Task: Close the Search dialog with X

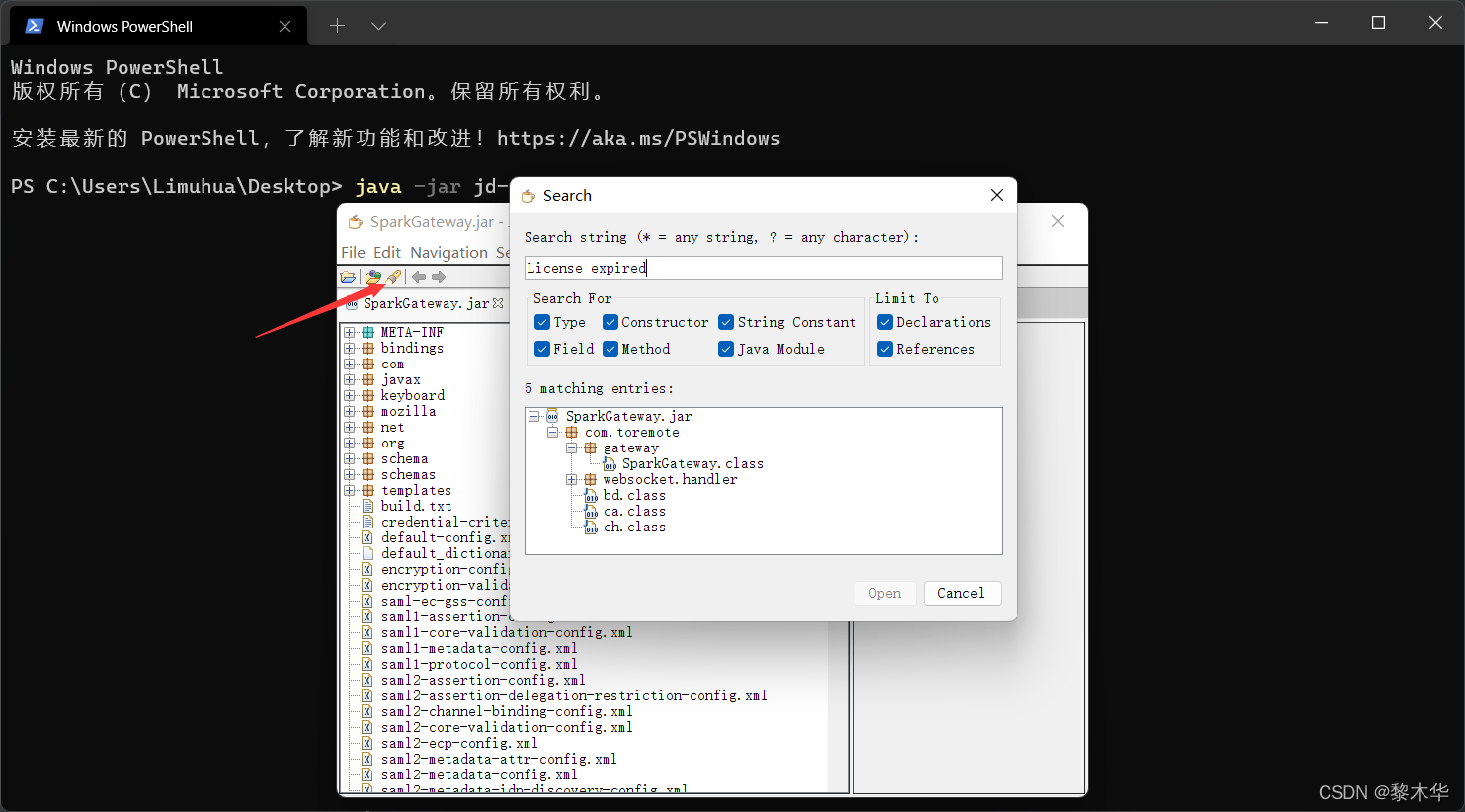Action: coord(997,195)
